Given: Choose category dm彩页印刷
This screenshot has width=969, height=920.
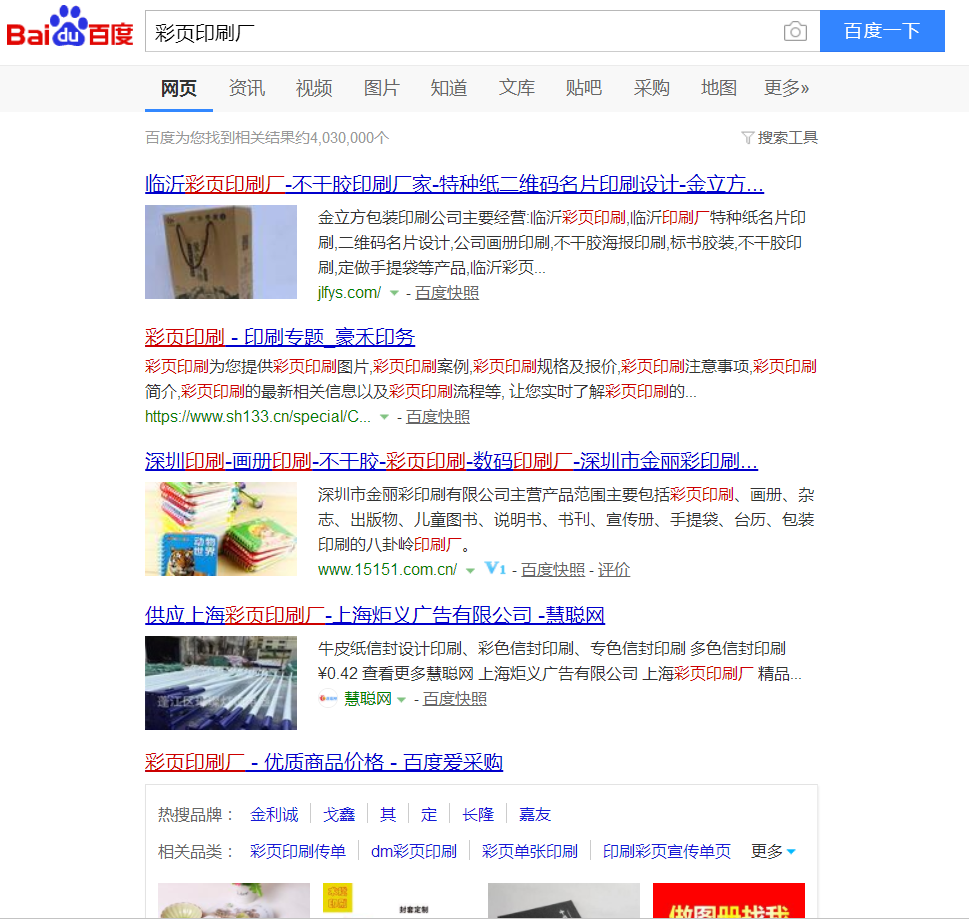Looking at the screenshot, I should point(413,851).
